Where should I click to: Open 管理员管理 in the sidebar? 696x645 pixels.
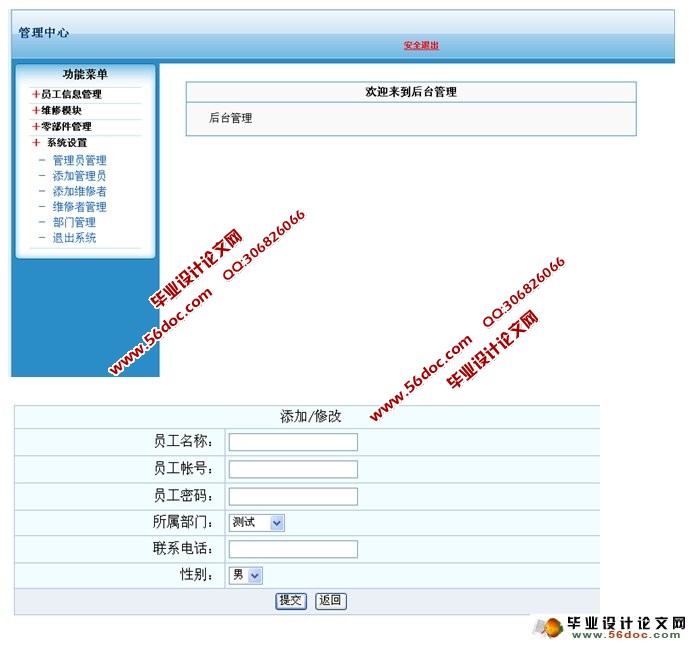coord(79,160)
